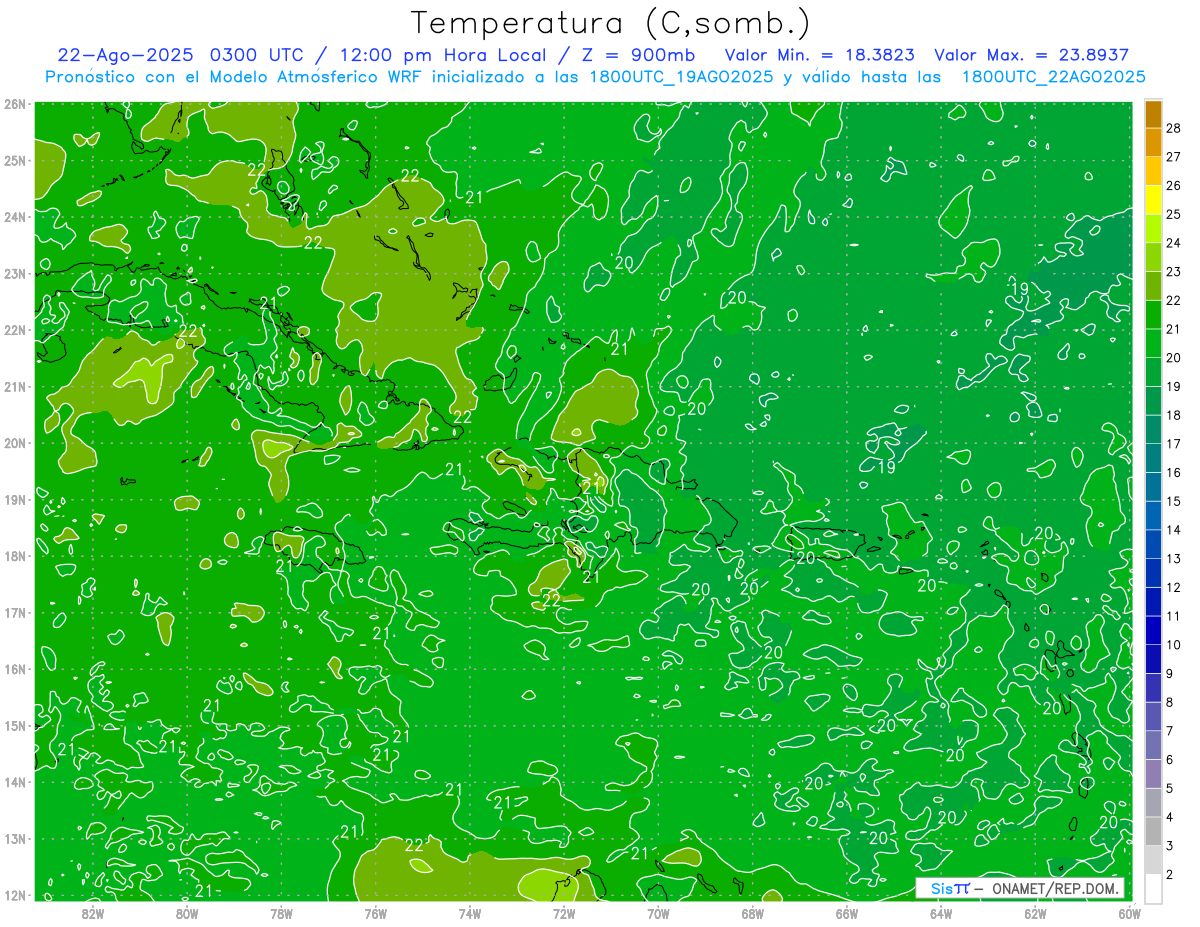The width and height of the screenshot is (1200, 927).
Task: Click the SisTT ONAMET/REP.DOM. logo box
Action: point(1019,888)
